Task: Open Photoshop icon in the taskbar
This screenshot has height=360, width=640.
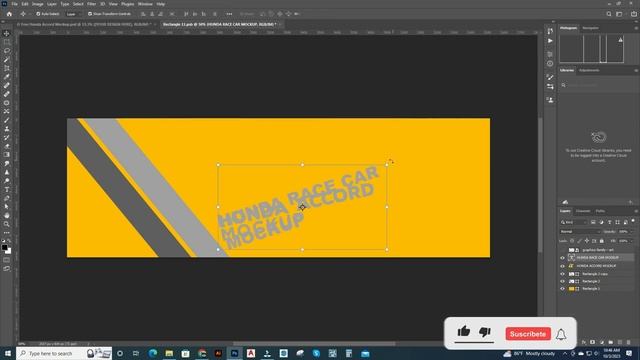Action: 234,353
